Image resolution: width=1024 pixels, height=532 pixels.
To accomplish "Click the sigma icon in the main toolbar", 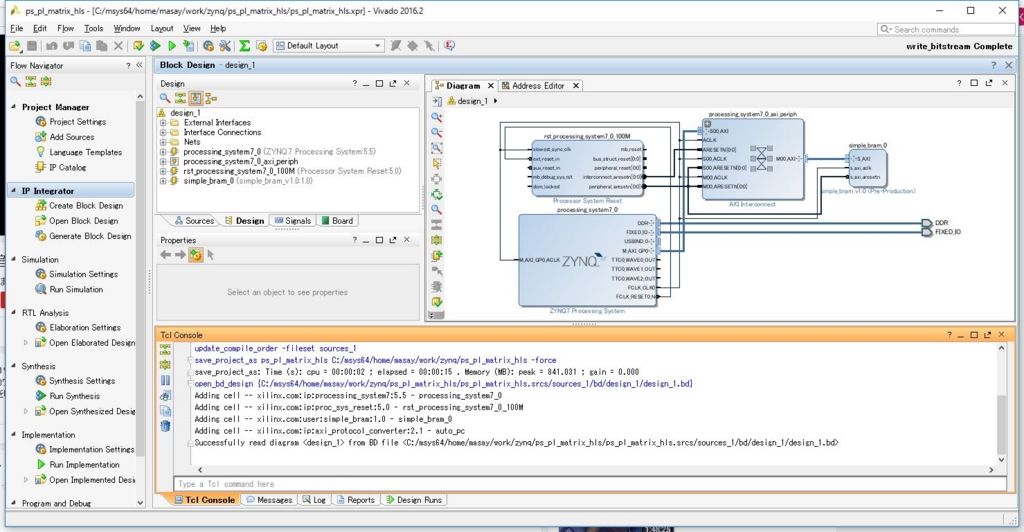I will 244,46.
